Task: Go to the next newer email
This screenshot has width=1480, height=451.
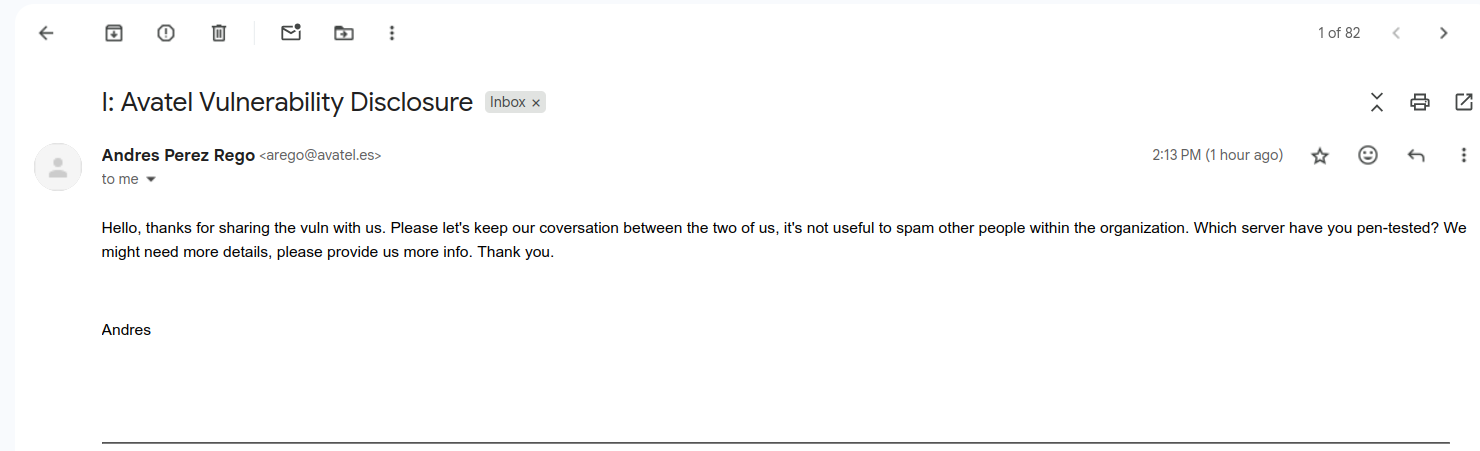Action: [1396, 33]
